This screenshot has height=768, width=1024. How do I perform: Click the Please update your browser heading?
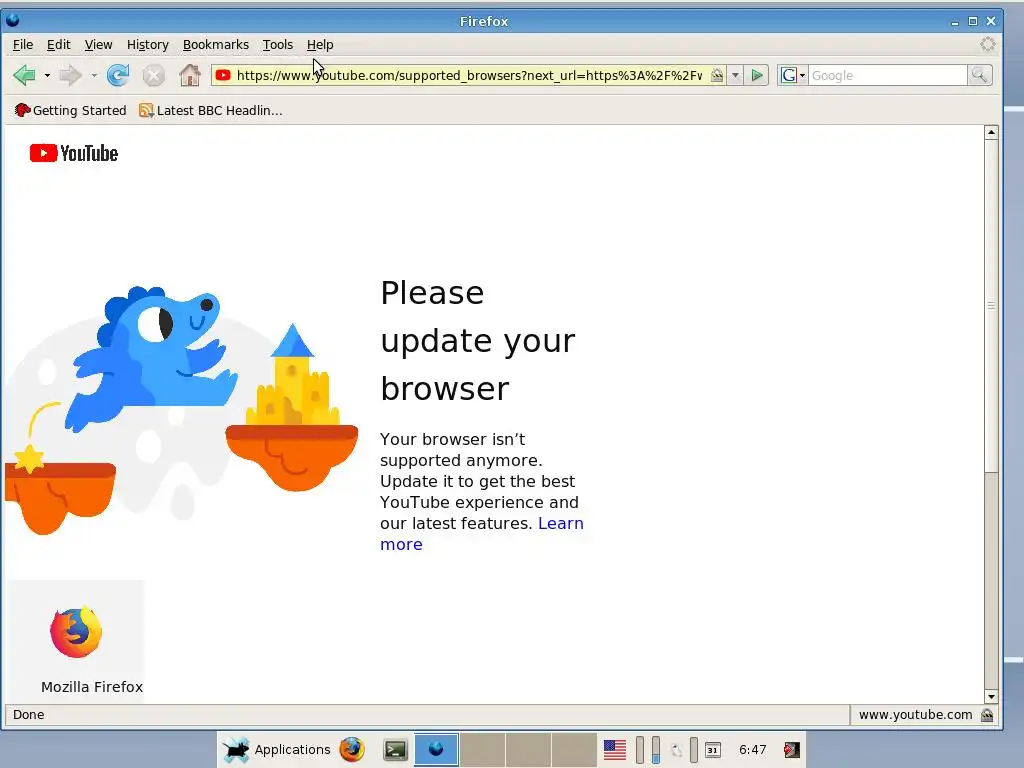477,340
